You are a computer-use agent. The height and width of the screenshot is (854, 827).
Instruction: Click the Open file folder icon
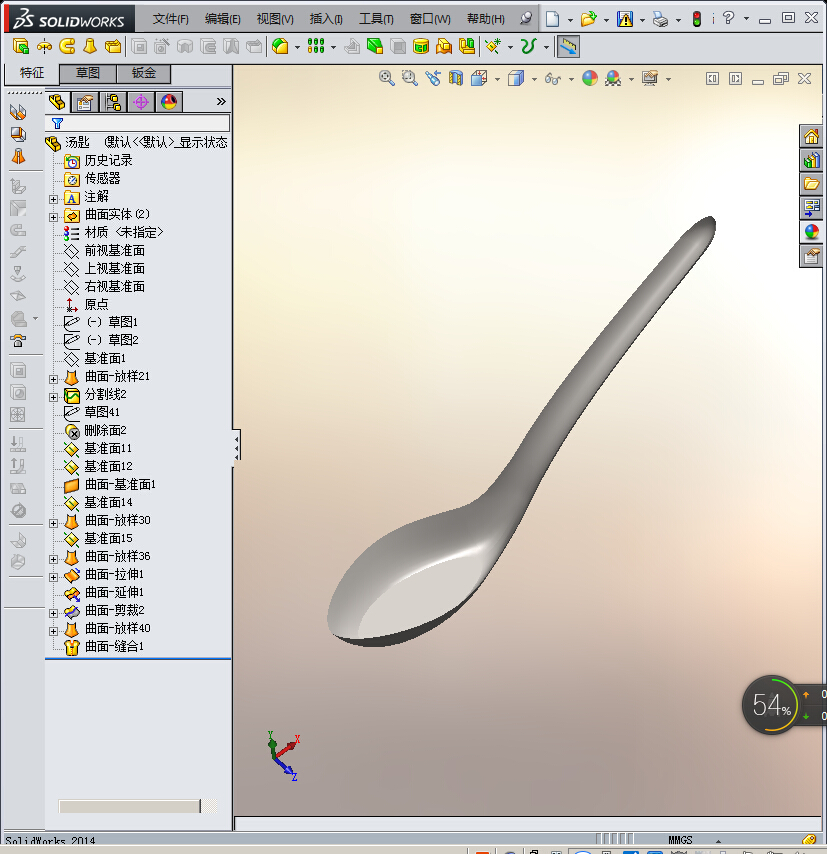pos(588,19)
